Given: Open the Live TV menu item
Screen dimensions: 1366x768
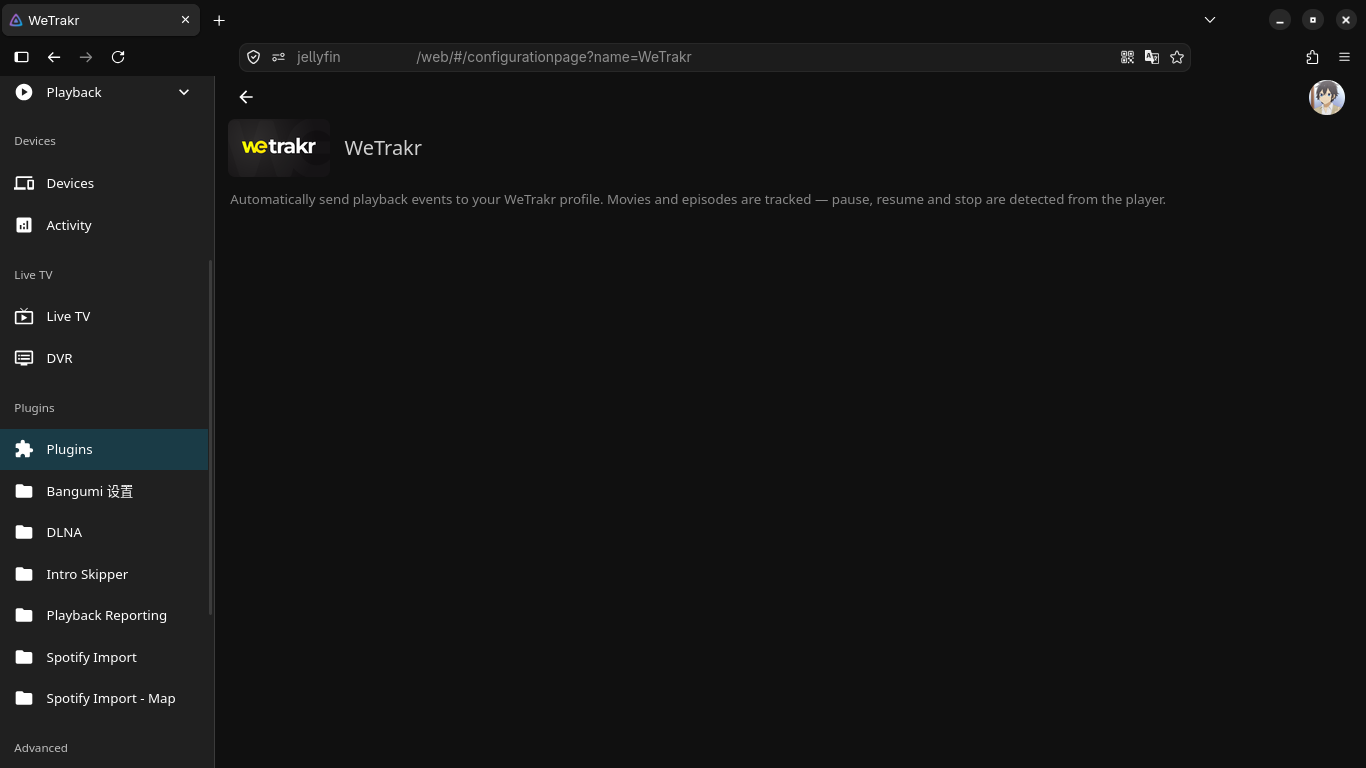Looking at the screenshot, I should click(x=104, y=316).
